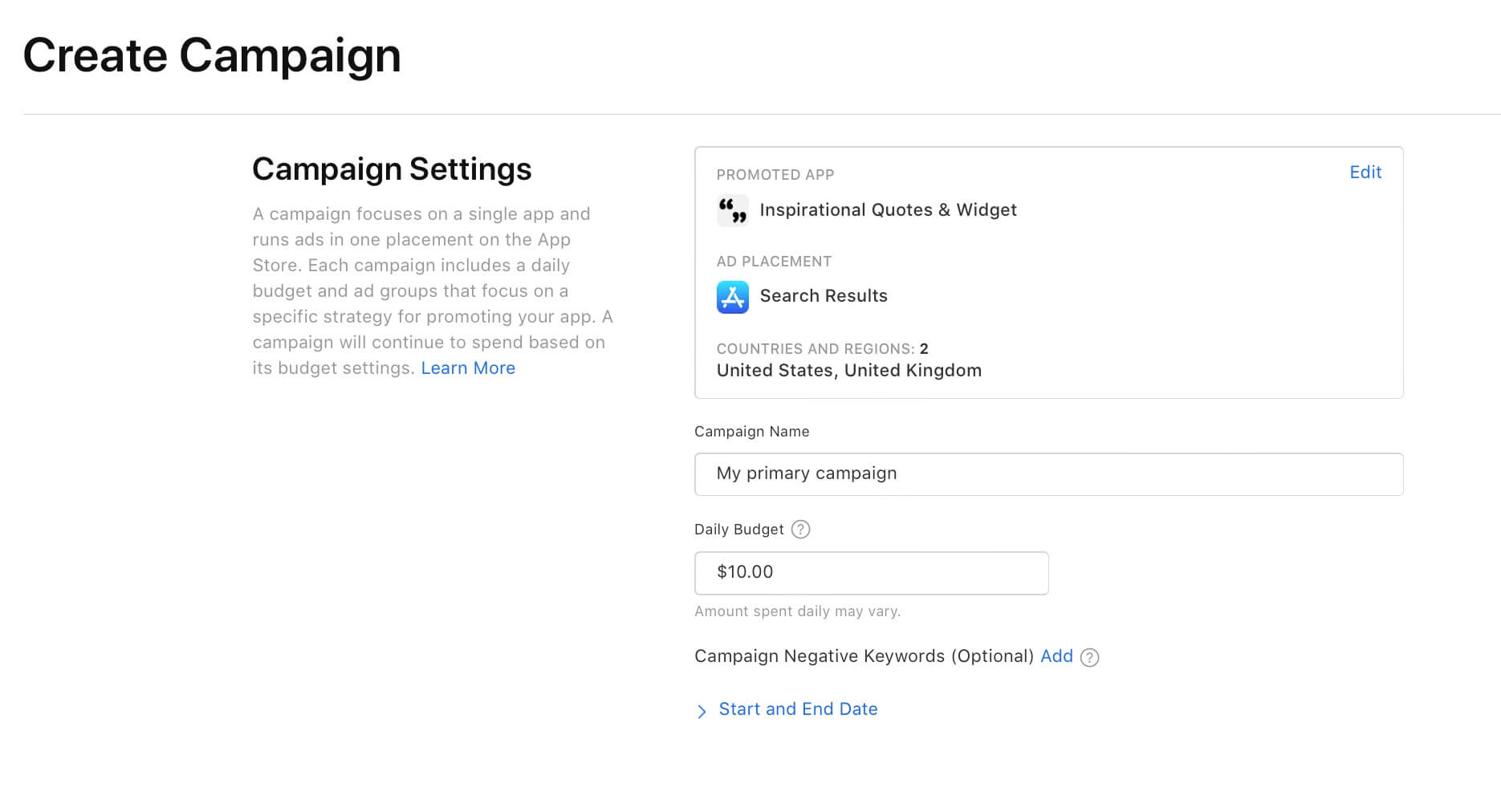Click the circled question mark after Daily Budget label
Screen dimensions: 1501x812
pyautogui.click(x=799, y=529)
